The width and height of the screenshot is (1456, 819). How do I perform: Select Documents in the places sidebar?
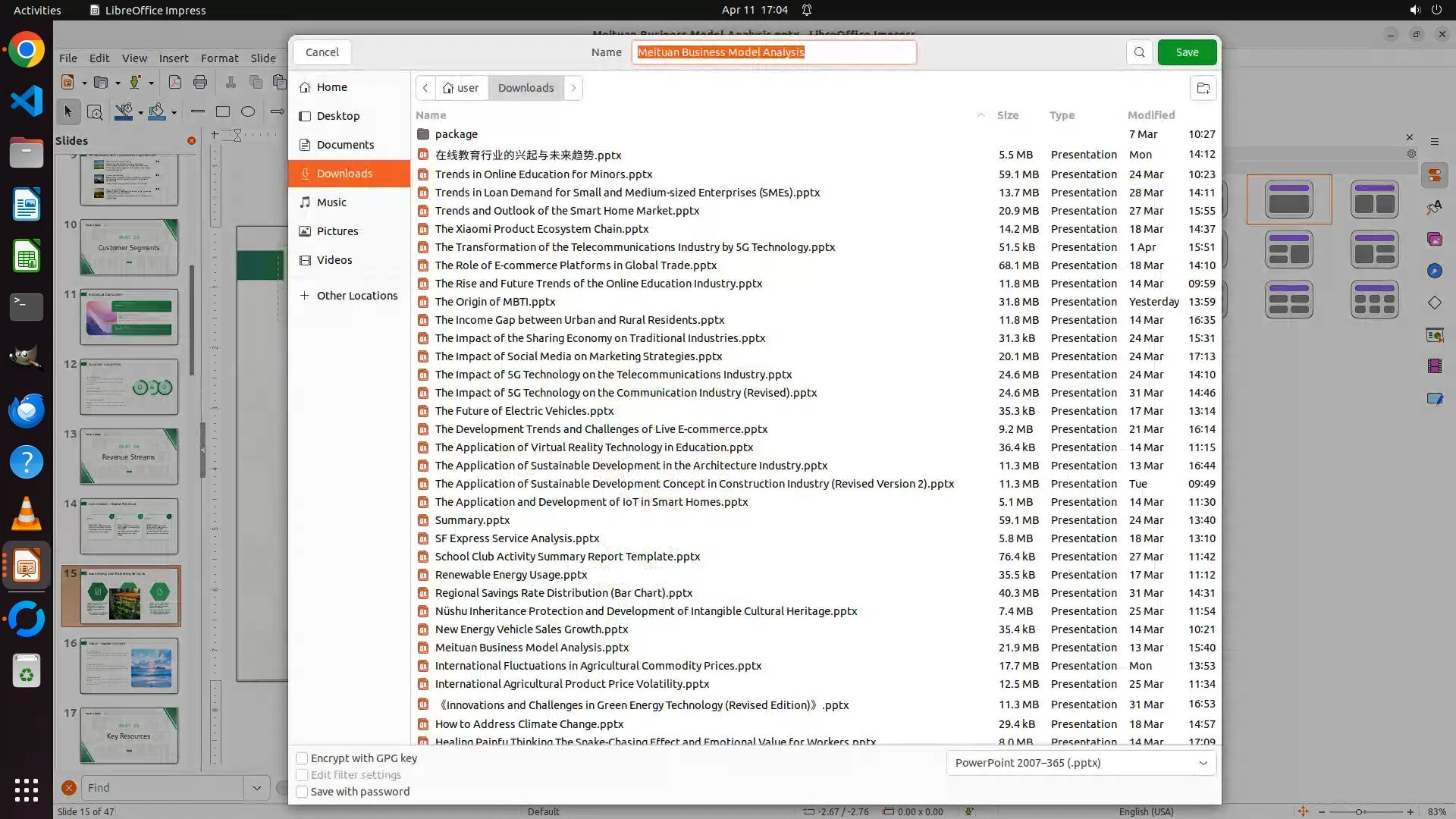pyautogui.click(x=345, y=145)
